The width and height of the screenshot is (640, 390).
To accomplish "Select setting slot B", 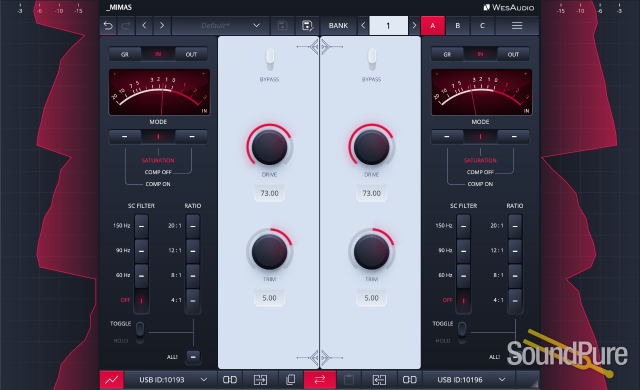I will tap(458, 26).
